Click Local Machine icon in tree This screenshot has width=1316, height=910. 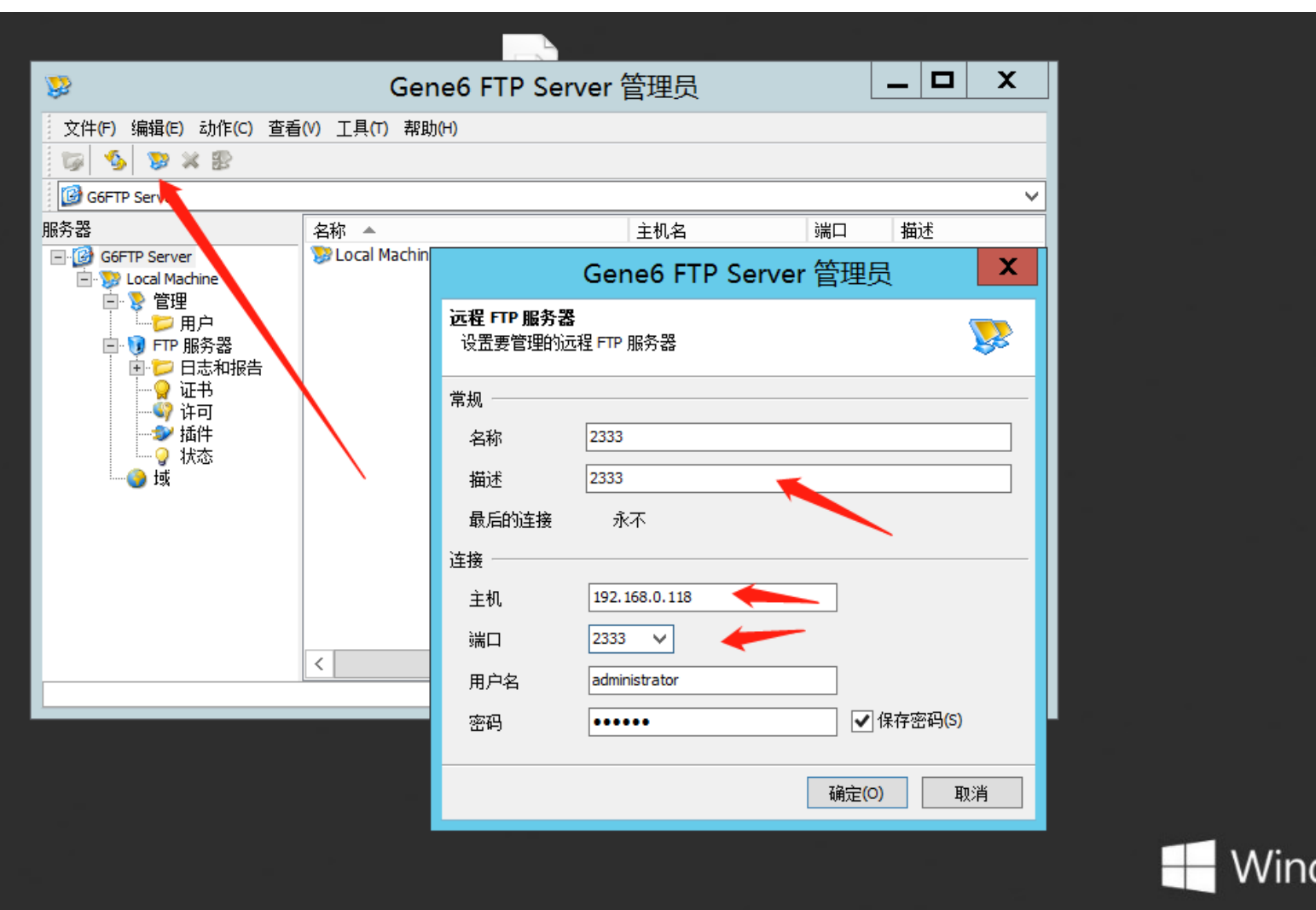pos(110,279)
